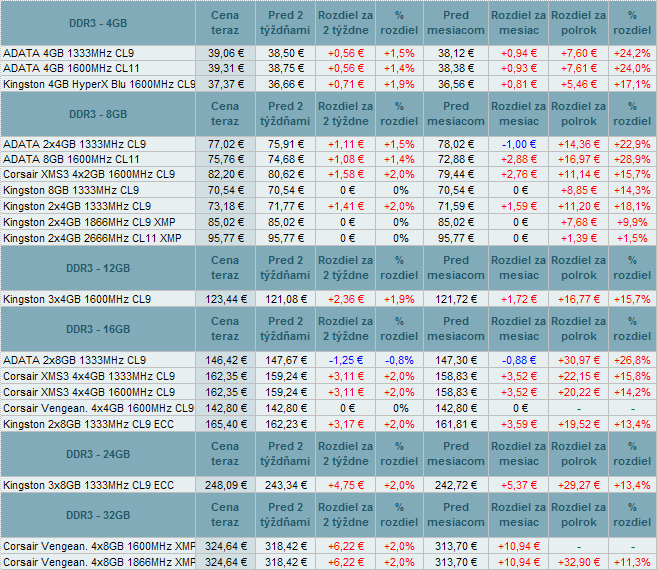
Task: Select the +16,97 € half-year difference cell
Action: coord(579,159)
